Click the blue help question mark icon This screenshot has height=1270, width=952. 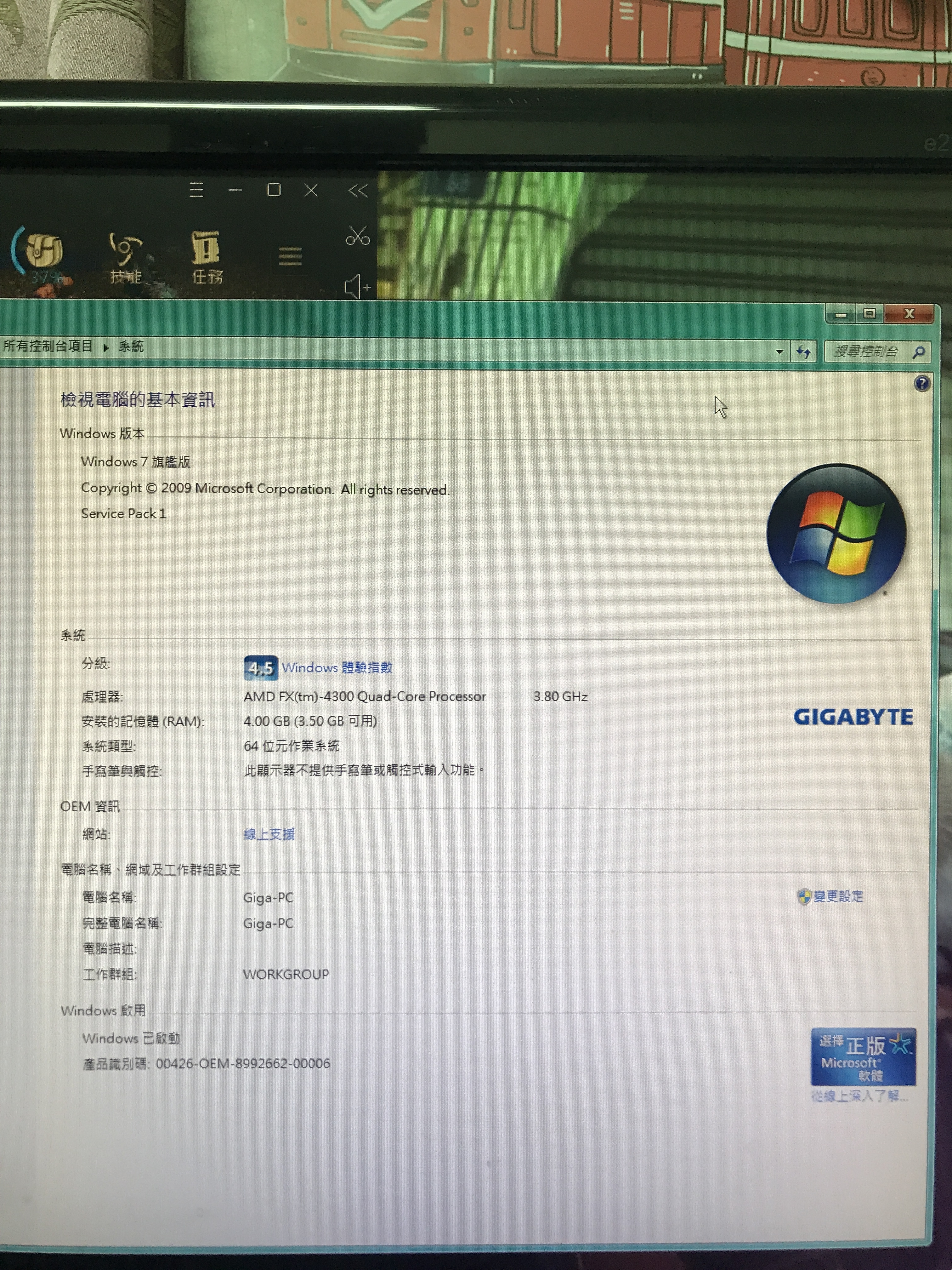point(921,383)
